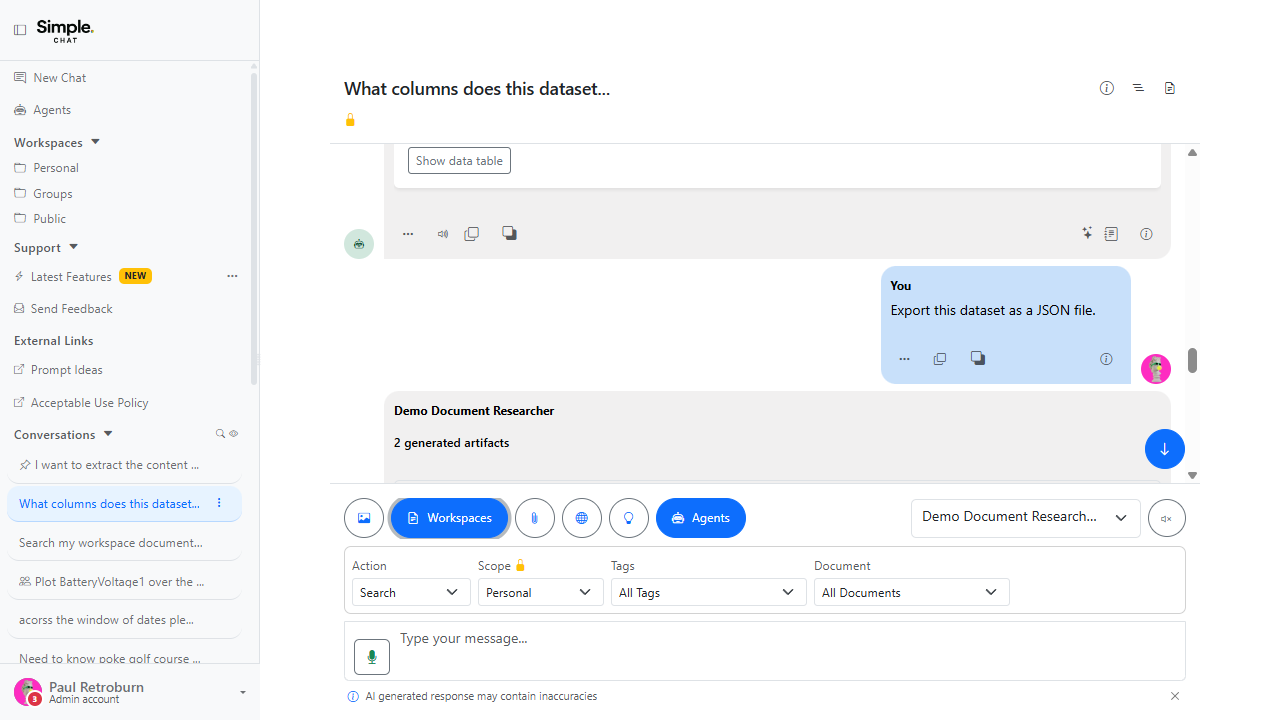This screenshot has height=720, width=1280.
Task: Toggle web search globe button
Action: click(582, 518)
